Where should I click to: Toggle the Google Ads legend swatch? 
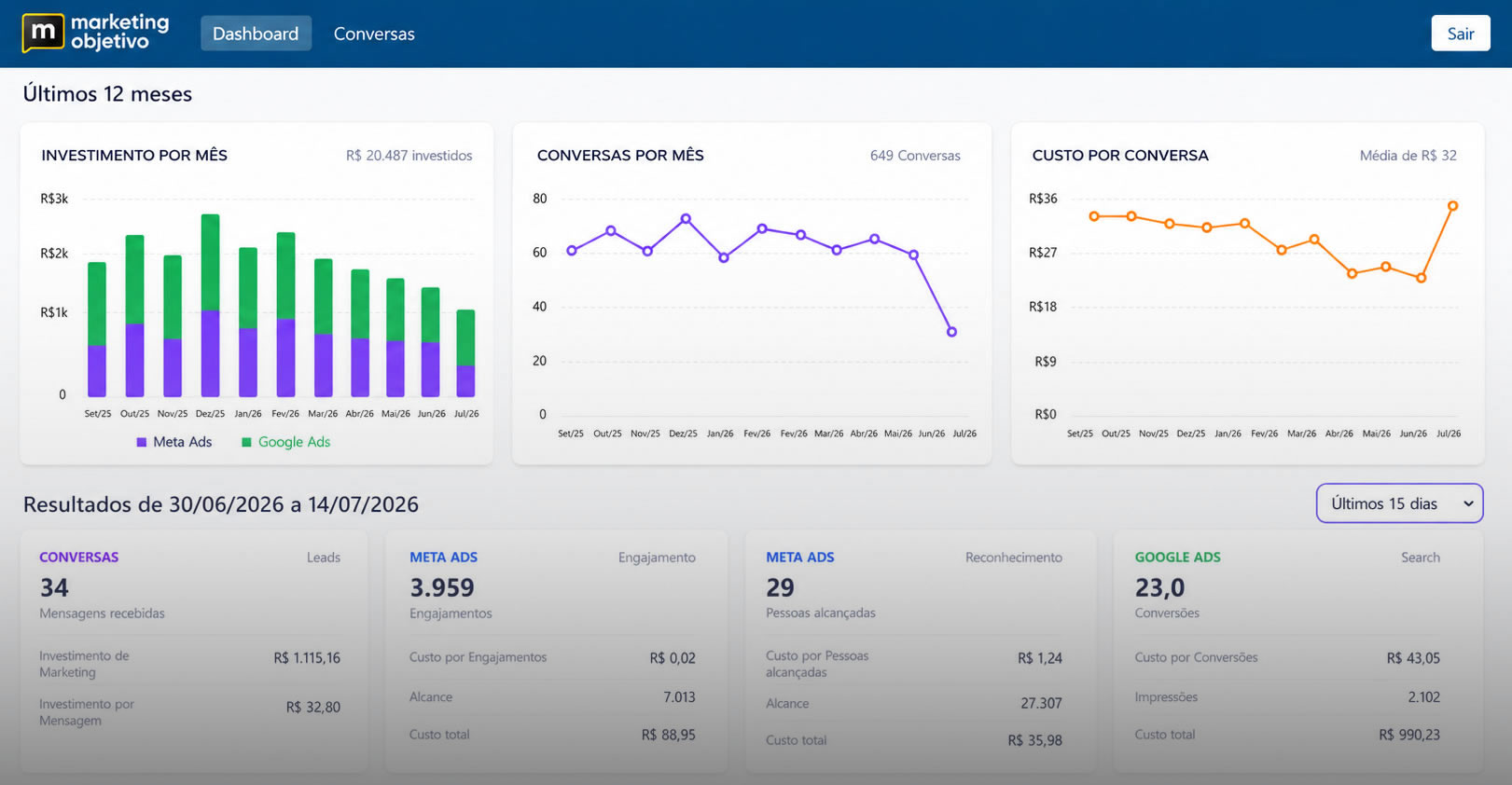coord(247,442)
